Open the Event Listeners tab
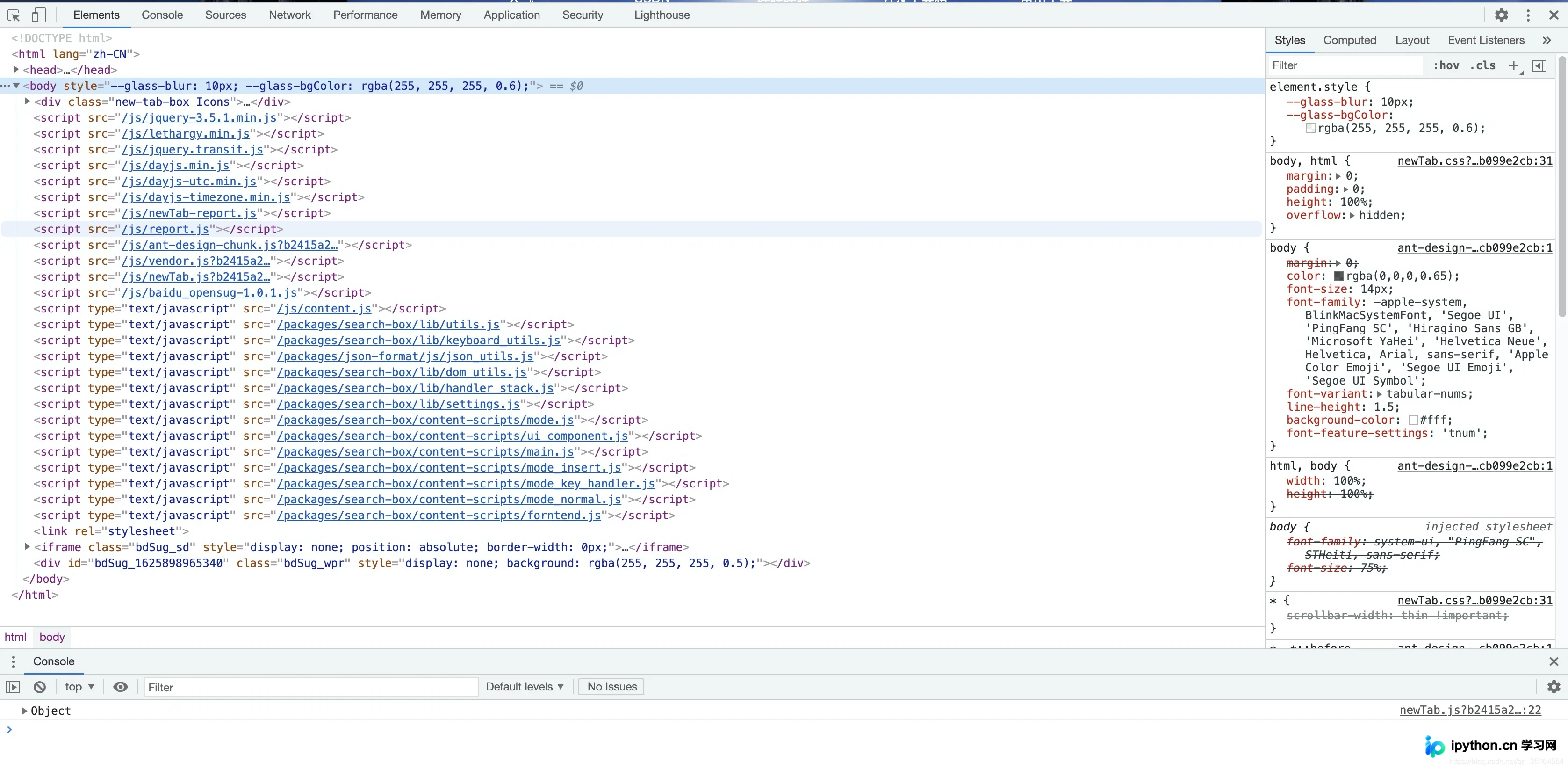1568x770 pixels. (x=1486, y=40)
